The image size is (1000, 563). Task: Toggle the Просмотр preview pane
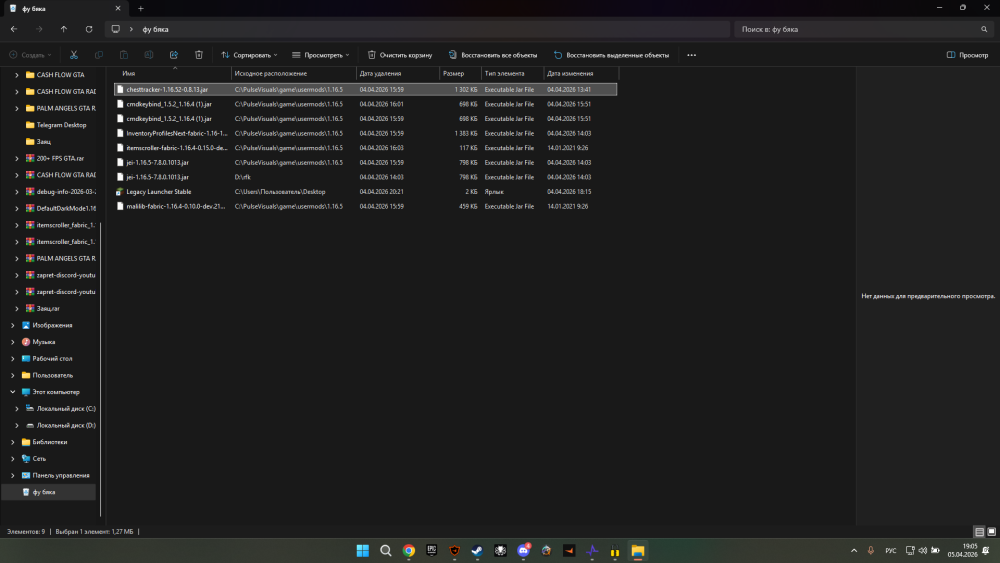(x=967, y=55)
